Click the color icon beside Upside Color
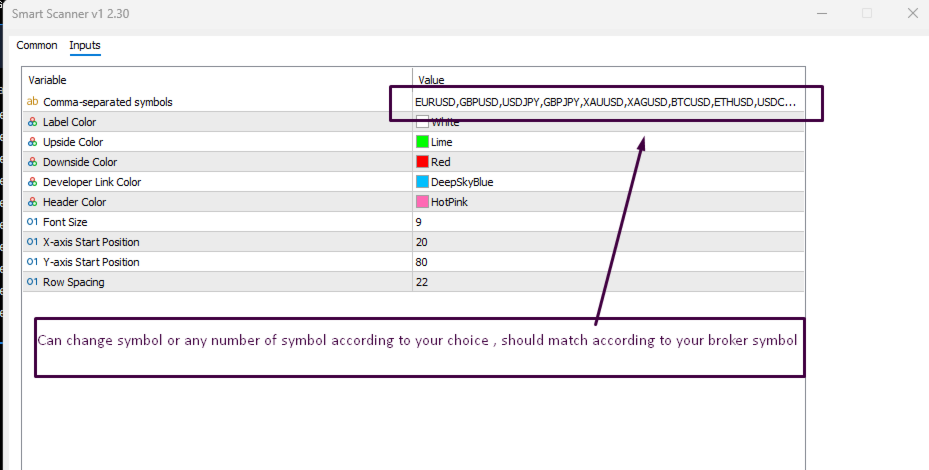 tap(33, 142)
